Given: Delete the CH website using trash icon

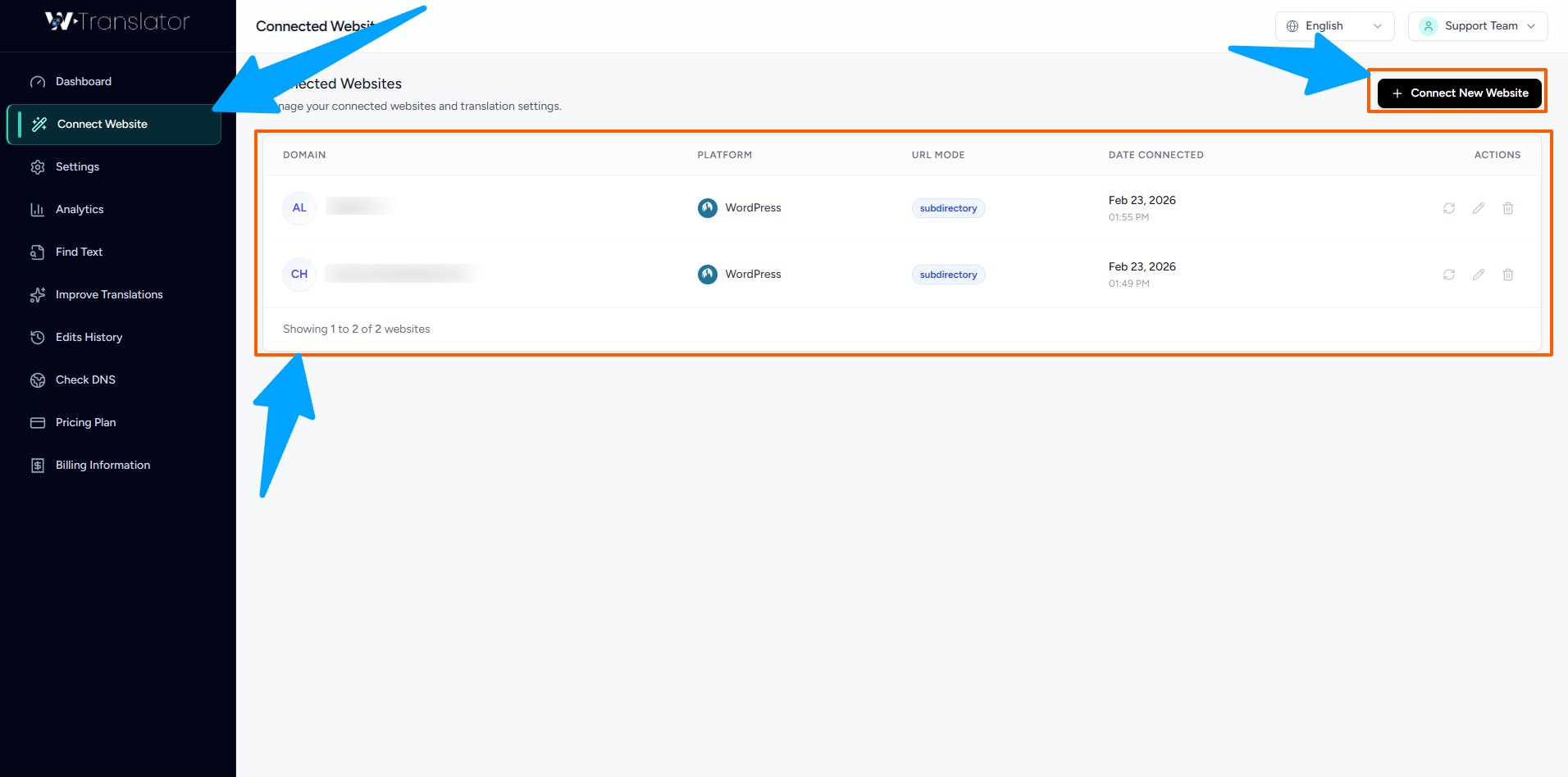Looking at the screenshot, I should (1508, 275).
